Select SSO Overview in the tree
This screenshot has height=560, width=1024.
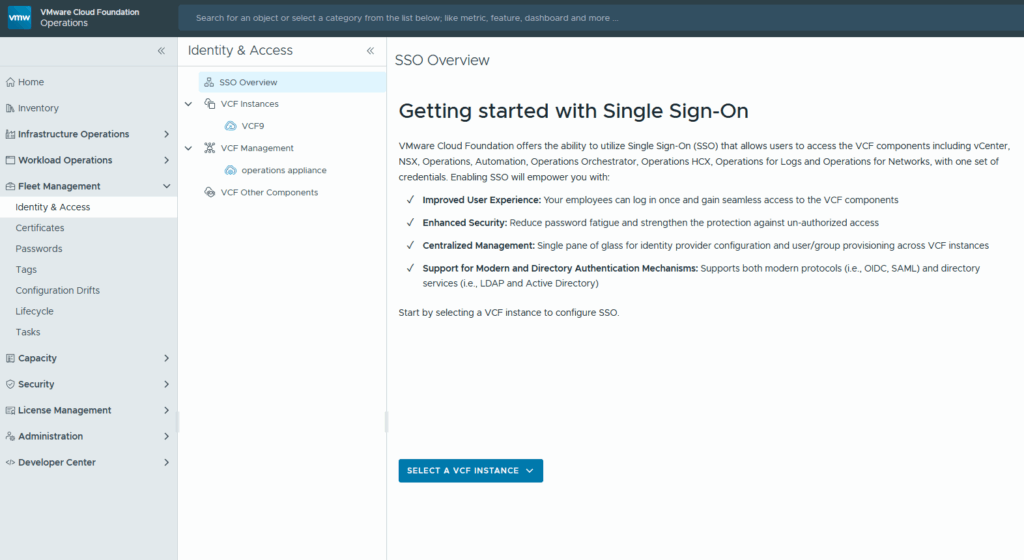coord(248,82)
